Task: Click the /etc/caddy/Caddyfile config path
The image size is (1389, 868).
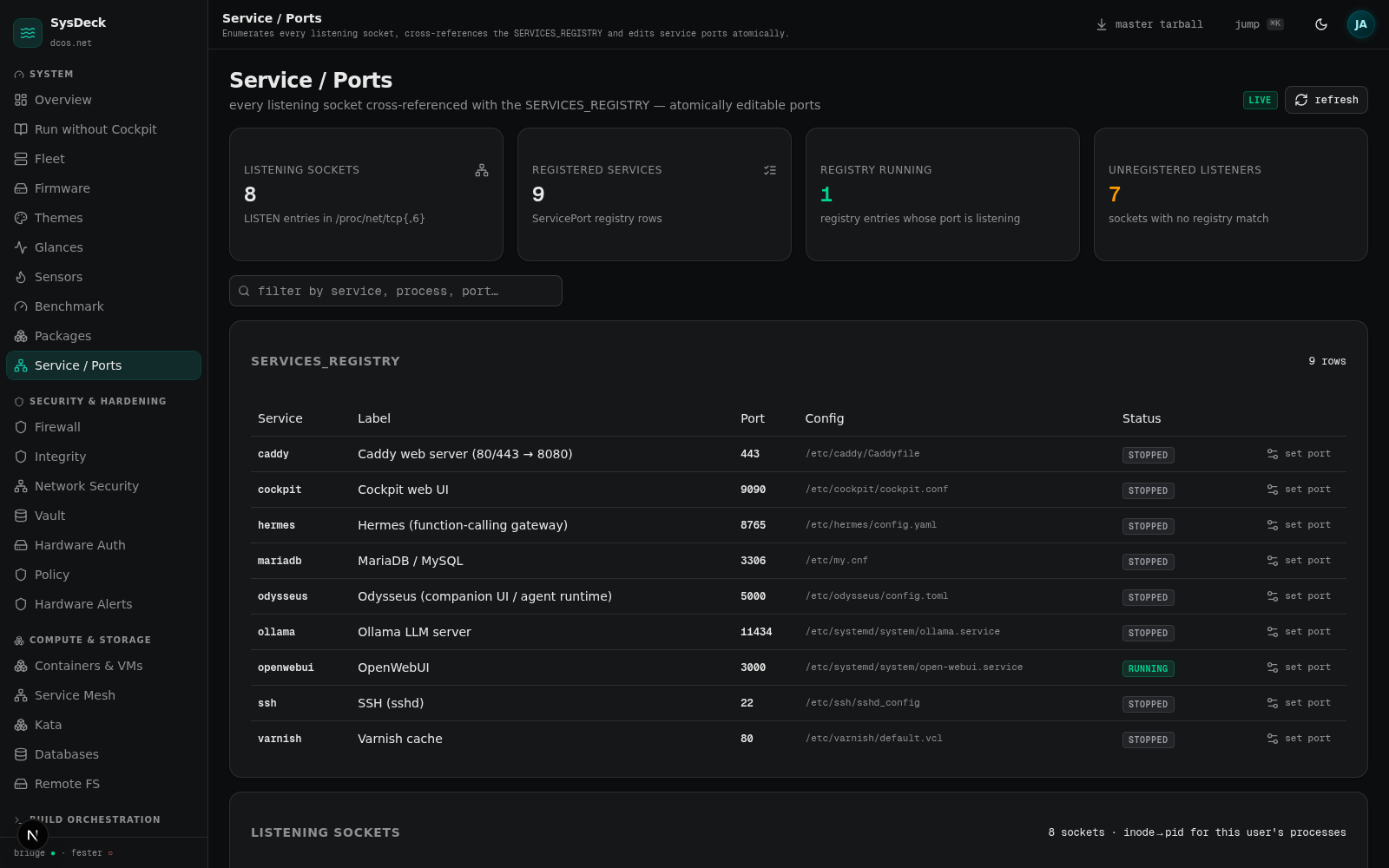Action: [862, 454]
